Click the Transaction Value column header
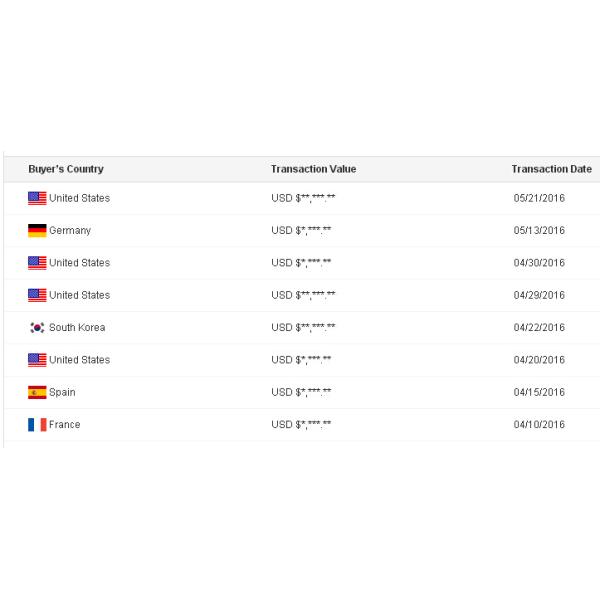Screen dimensions: 600x600 313,169
